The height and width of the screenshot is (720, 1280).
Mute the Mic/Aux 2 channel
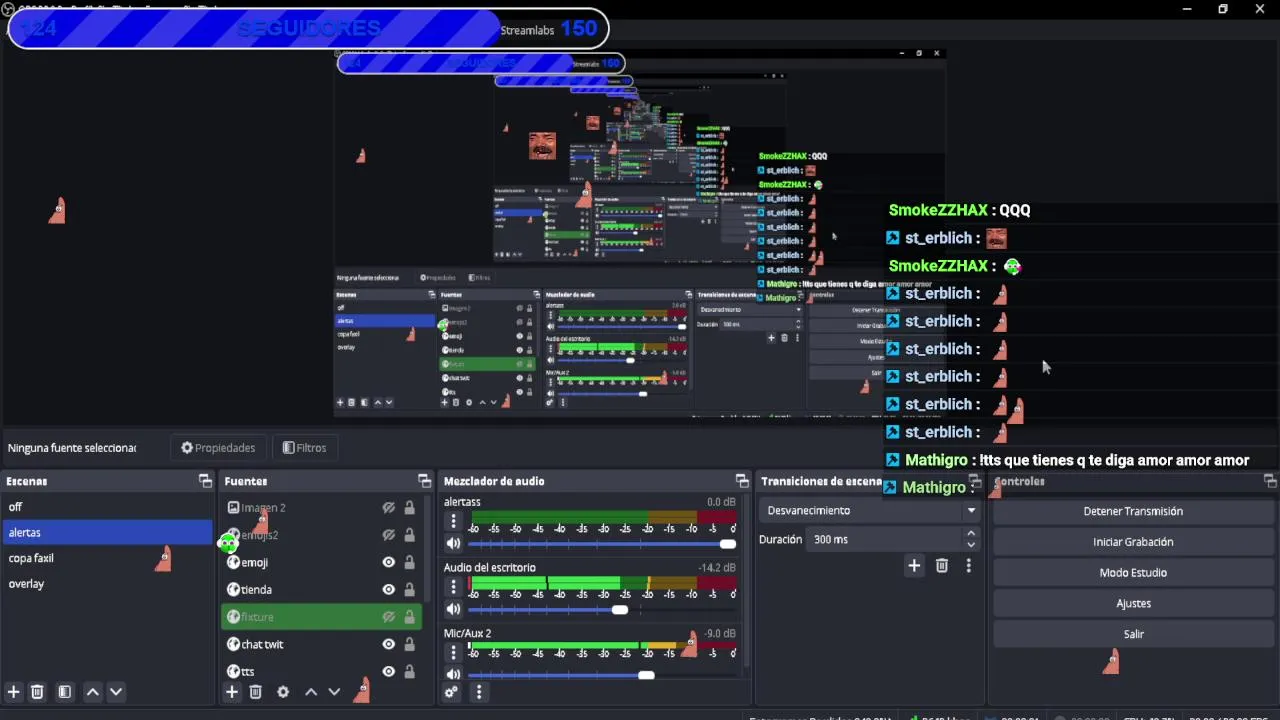(453, 675)
